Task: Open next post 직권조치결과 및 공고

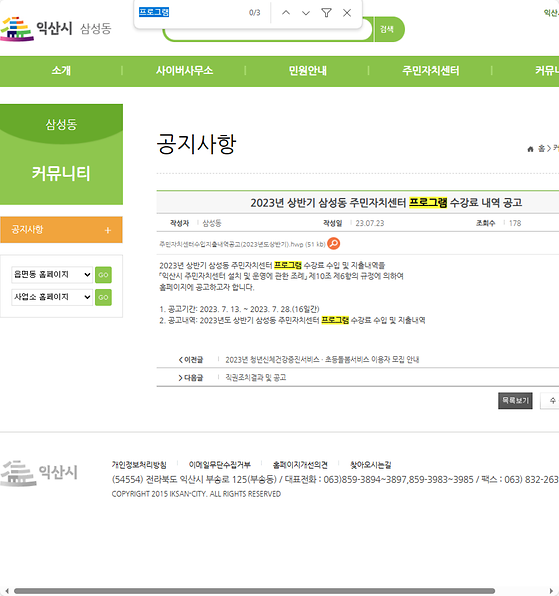Action: tap(255, 377)
